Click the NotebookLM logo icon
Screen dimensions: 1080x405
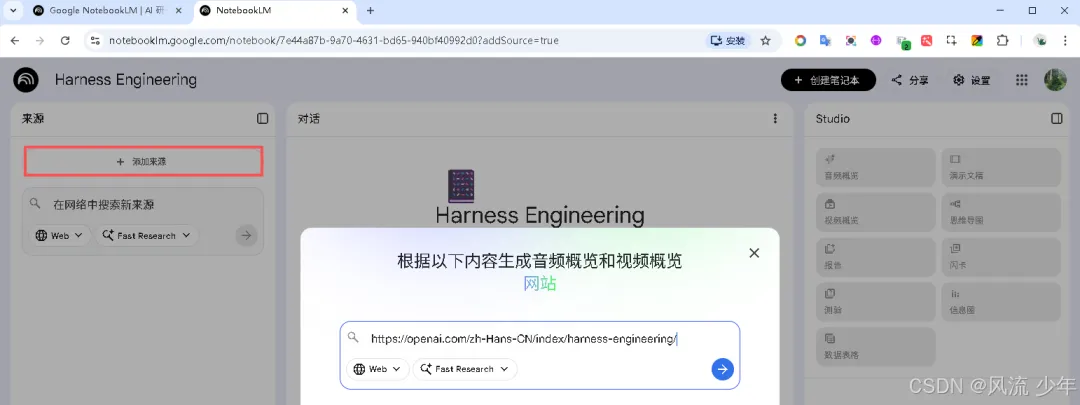pos(26,80)
